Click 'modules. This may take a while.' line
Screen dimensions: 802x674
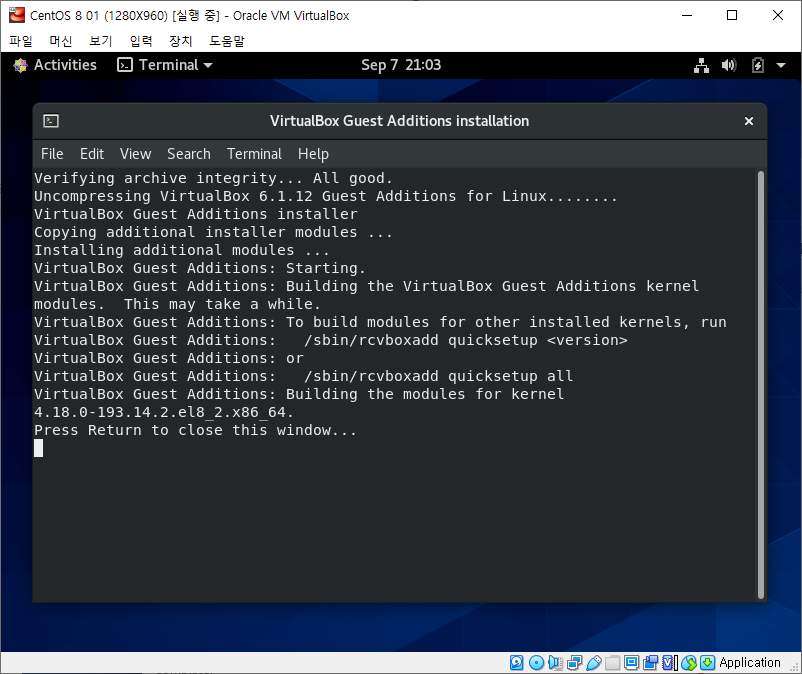(x=177, y=304)
